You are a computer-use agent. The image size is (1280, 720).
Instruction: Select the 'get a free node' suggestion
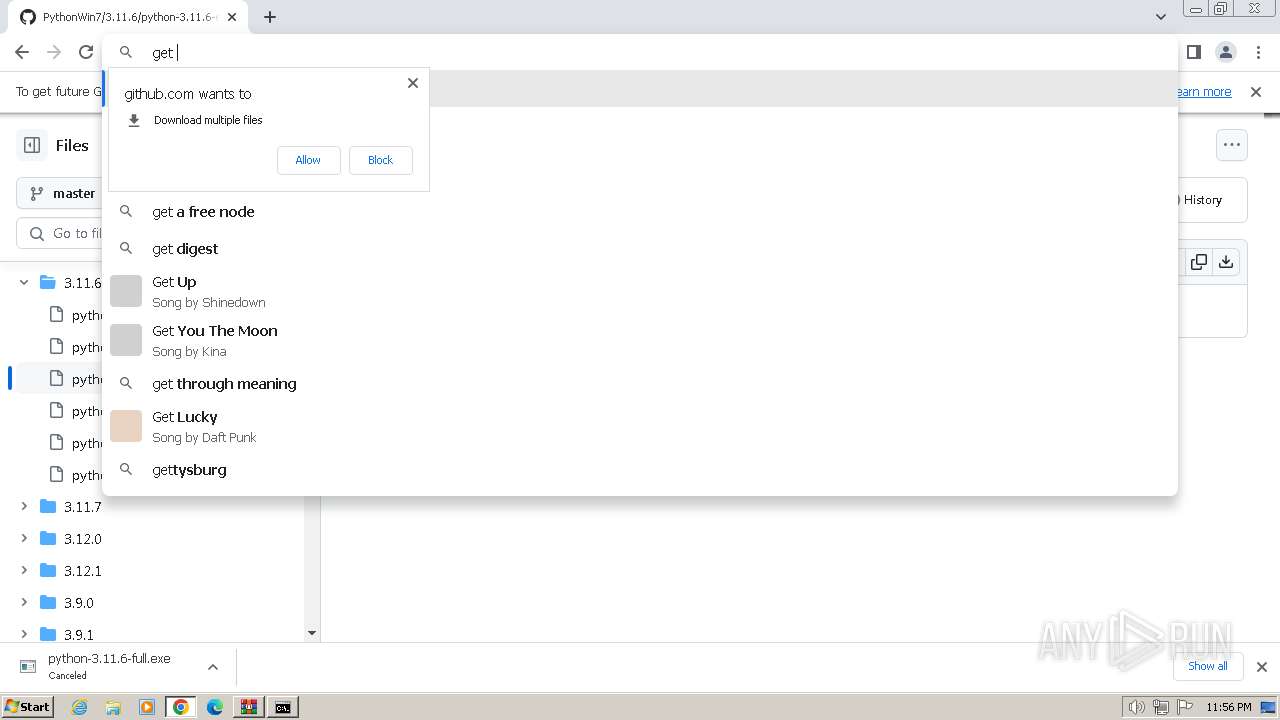(x=640, y=212)
